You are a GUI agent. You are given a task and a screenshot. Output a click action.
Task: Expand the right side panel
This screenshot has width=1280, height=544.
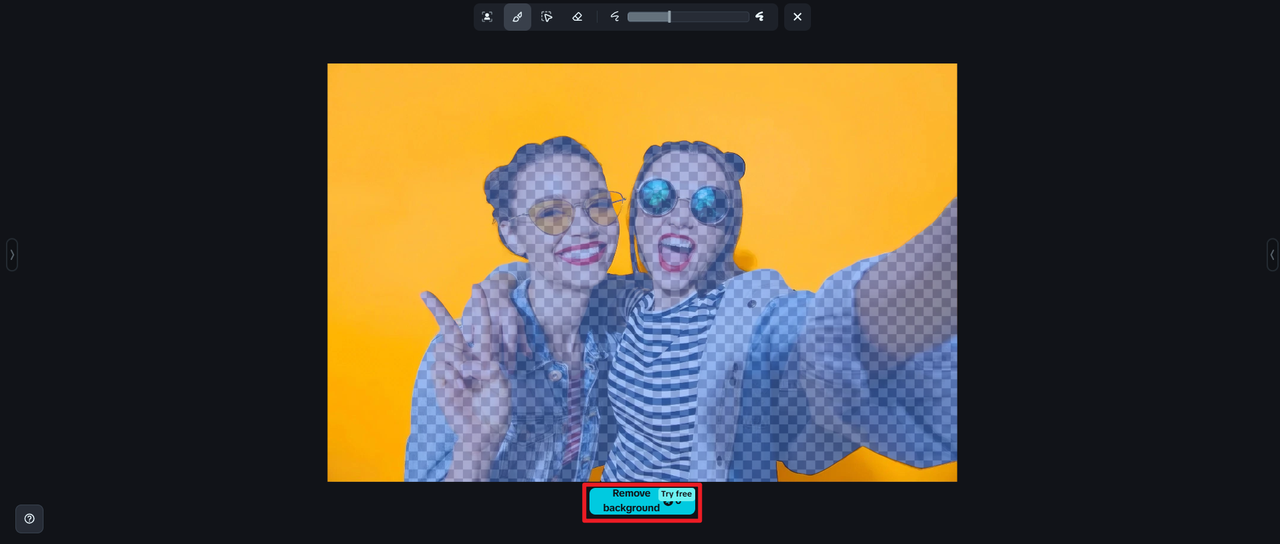point(1272,255)
